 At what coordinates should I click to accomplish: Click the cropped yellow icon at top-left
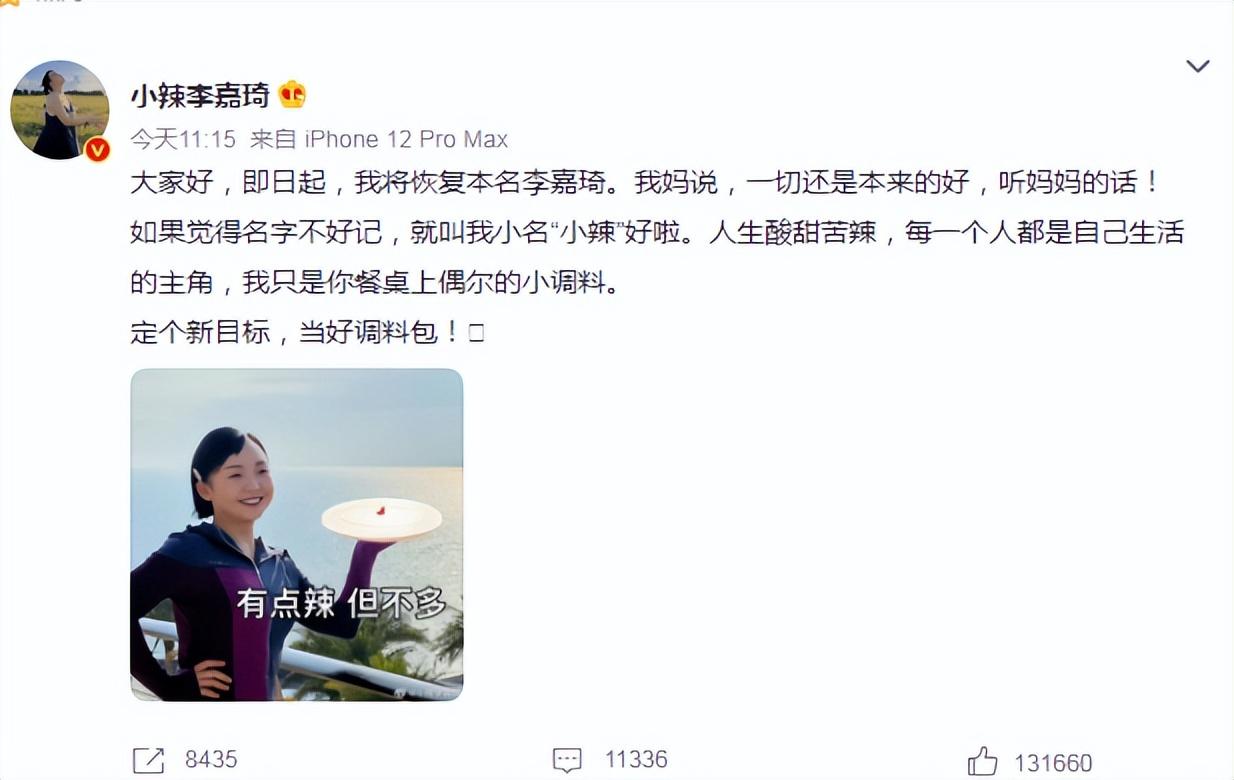(9, 3)
